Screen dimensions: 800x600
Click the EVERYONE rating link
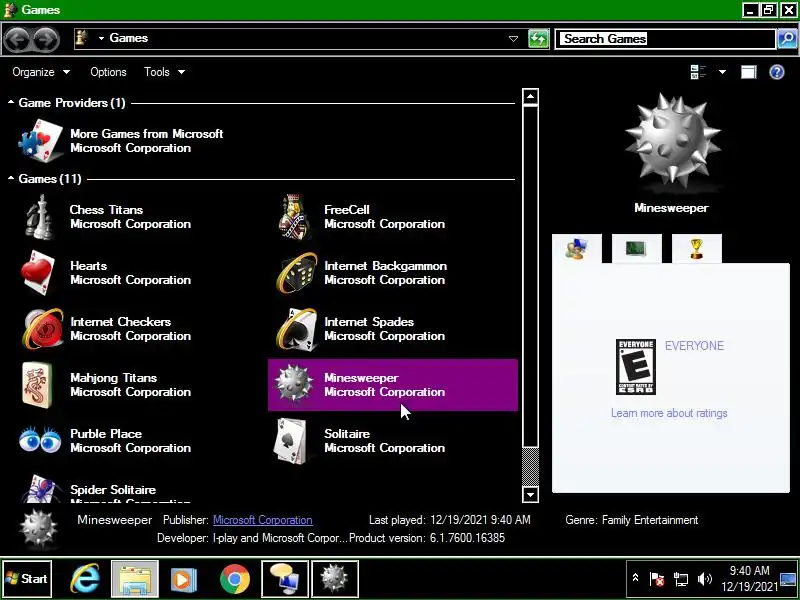pyautogui.click(x=694, y=345)
